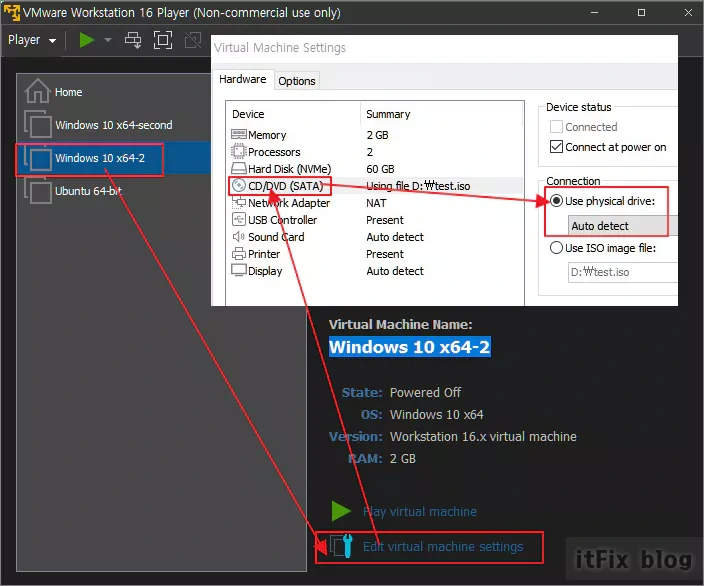Click the Virtual Machine Name field
Screen dimensions: 704x586
tap(409, 347)
